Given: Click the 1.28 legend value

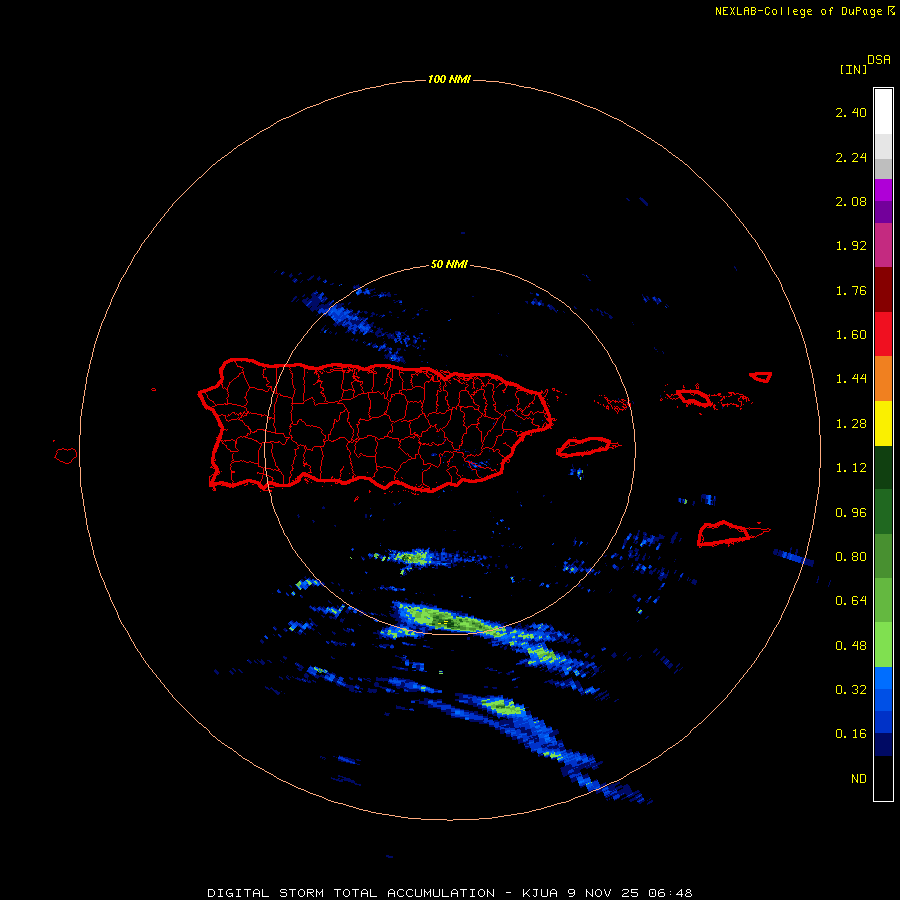Looking at the screenshot, I should [x=851, y=424].
